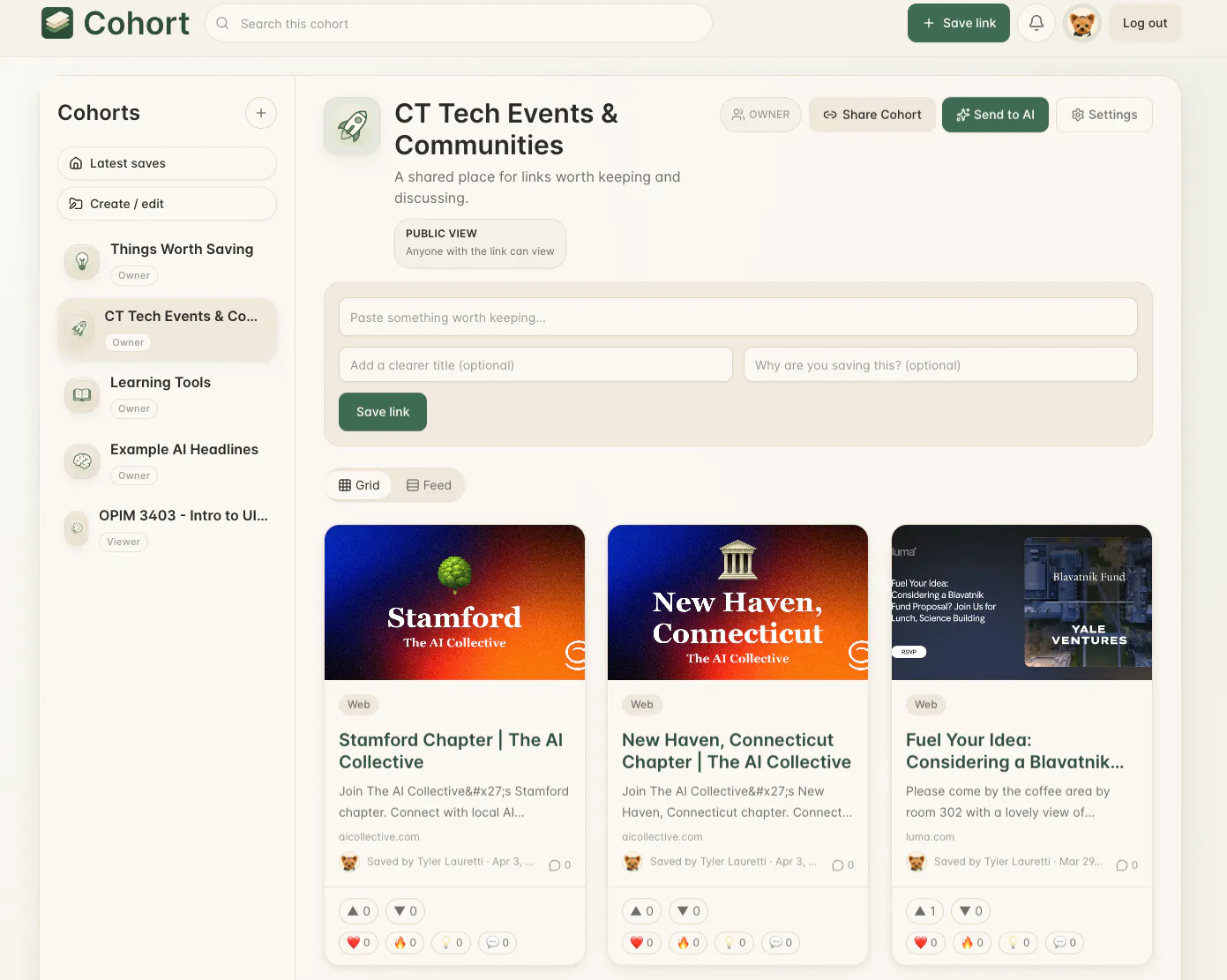
Task: Click the Web tag on New Haven card
Action: [x=642, y=705]
